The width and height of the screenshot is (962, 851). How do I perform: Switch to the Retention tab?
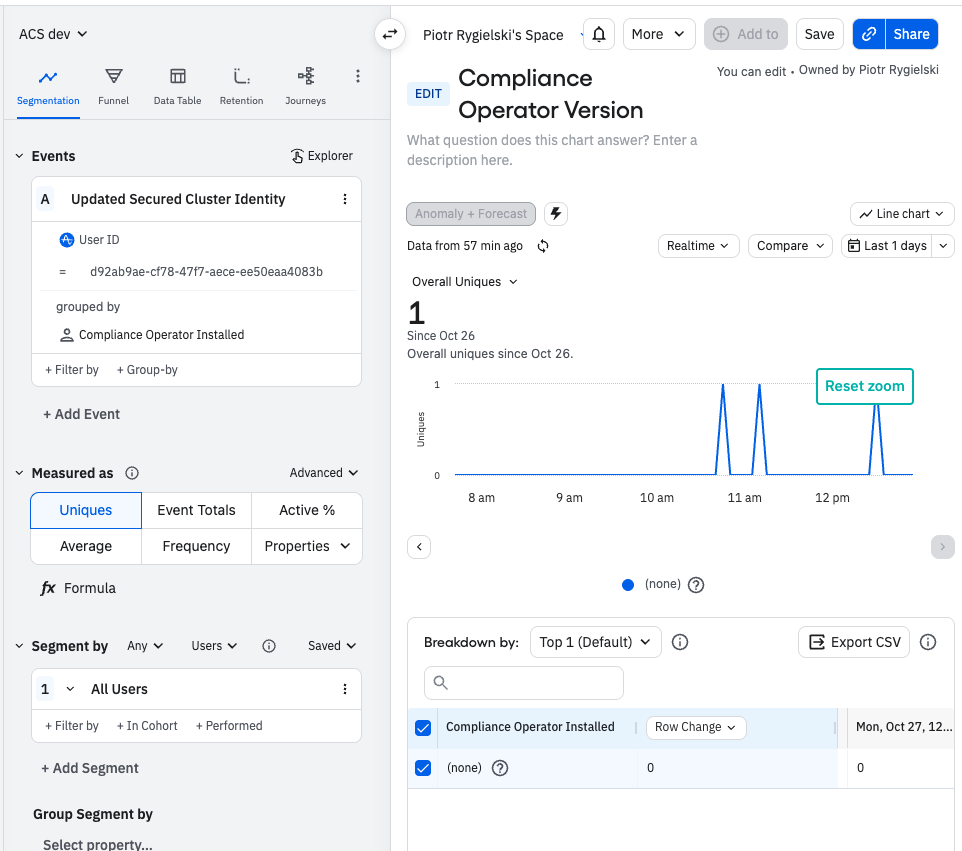tap(241, 86)
